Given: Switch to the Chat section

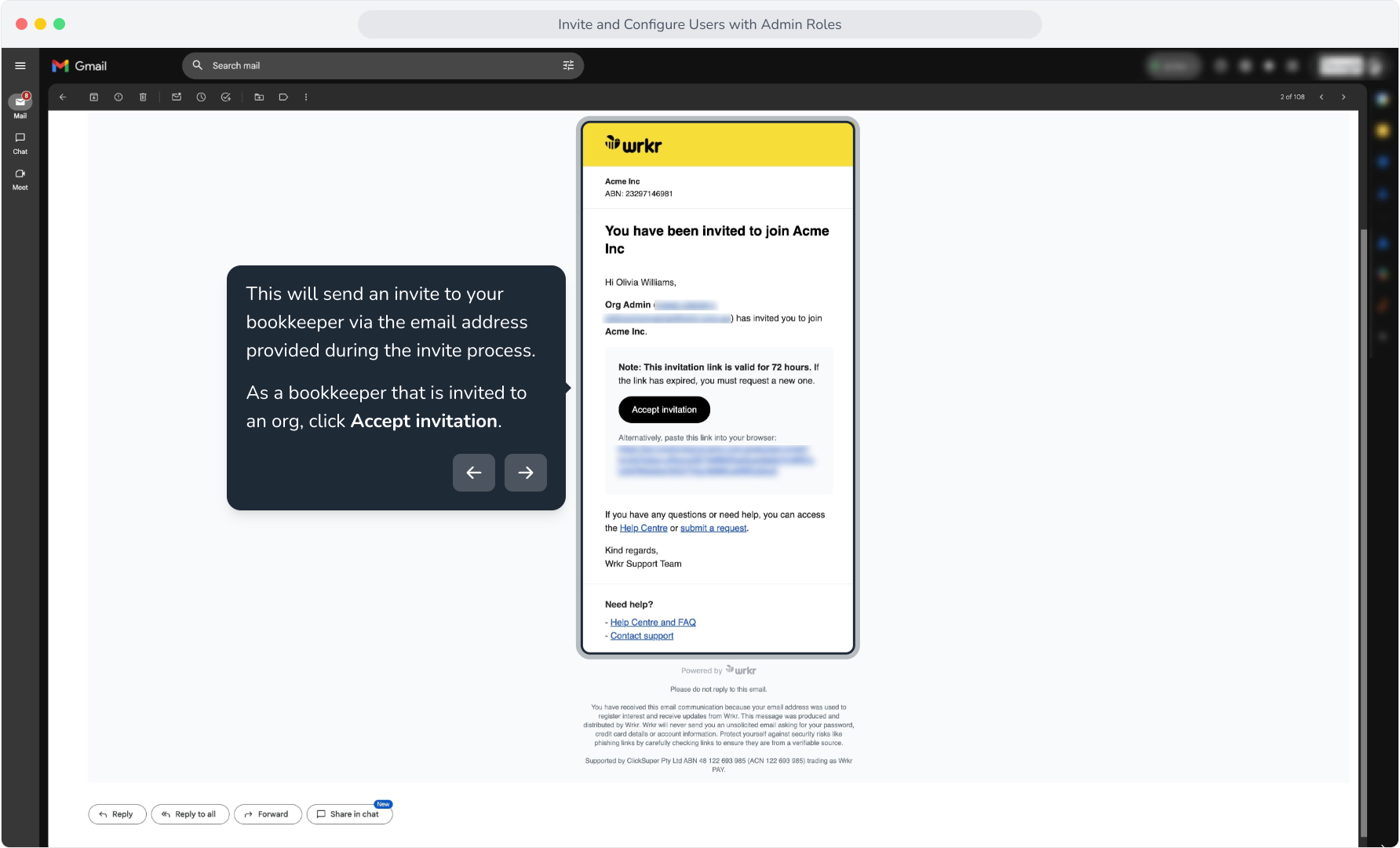Looking at the screenshot, I should tap(20, 144).
